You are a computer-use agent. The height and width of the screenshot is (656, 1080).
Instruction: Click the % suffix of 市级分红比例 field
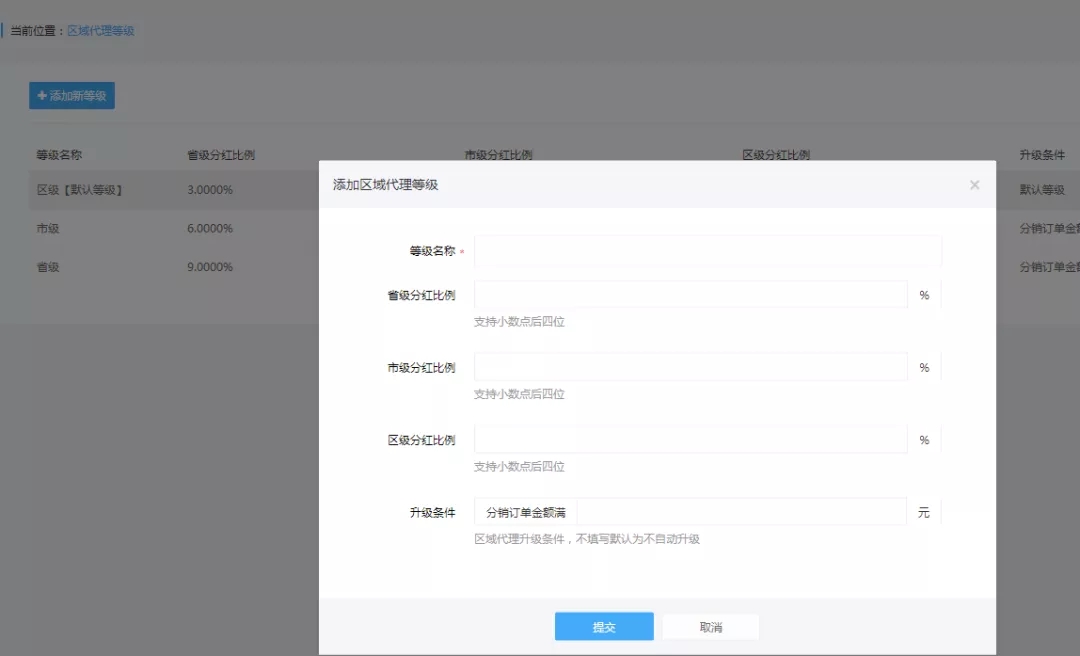pos(924,367)
